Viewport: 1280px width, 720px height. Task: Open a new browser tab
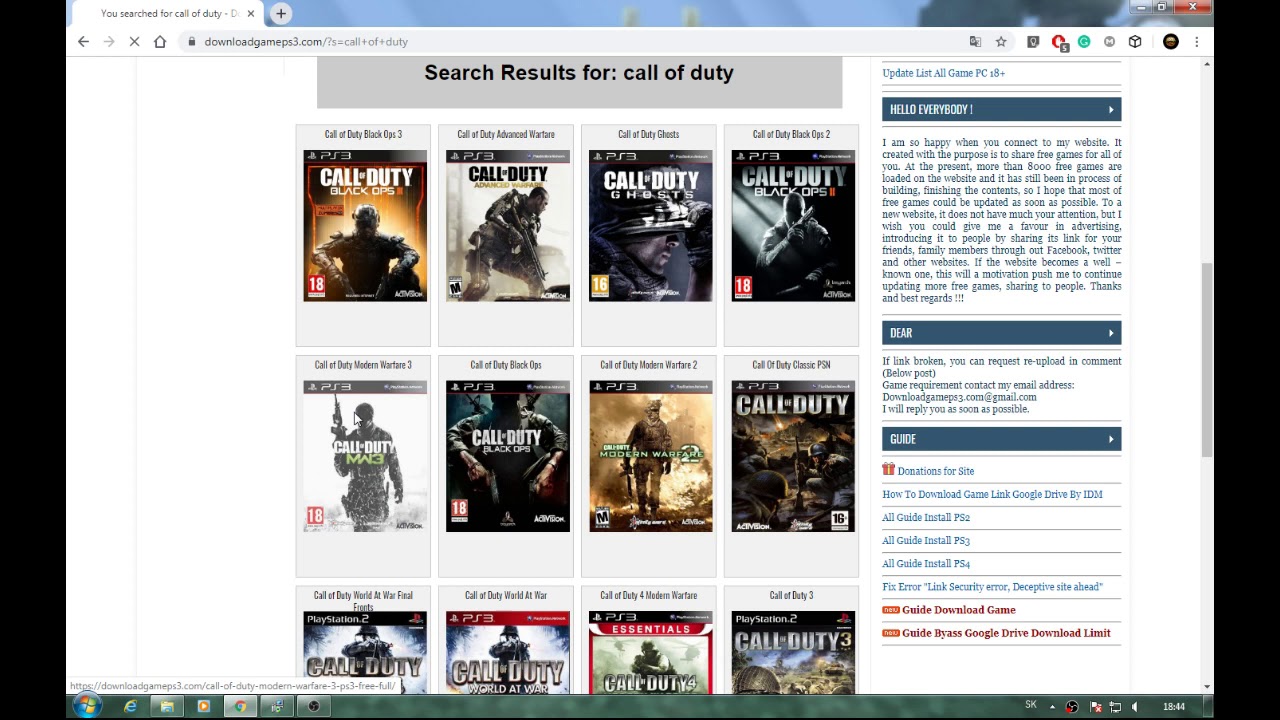coord(281,13)
